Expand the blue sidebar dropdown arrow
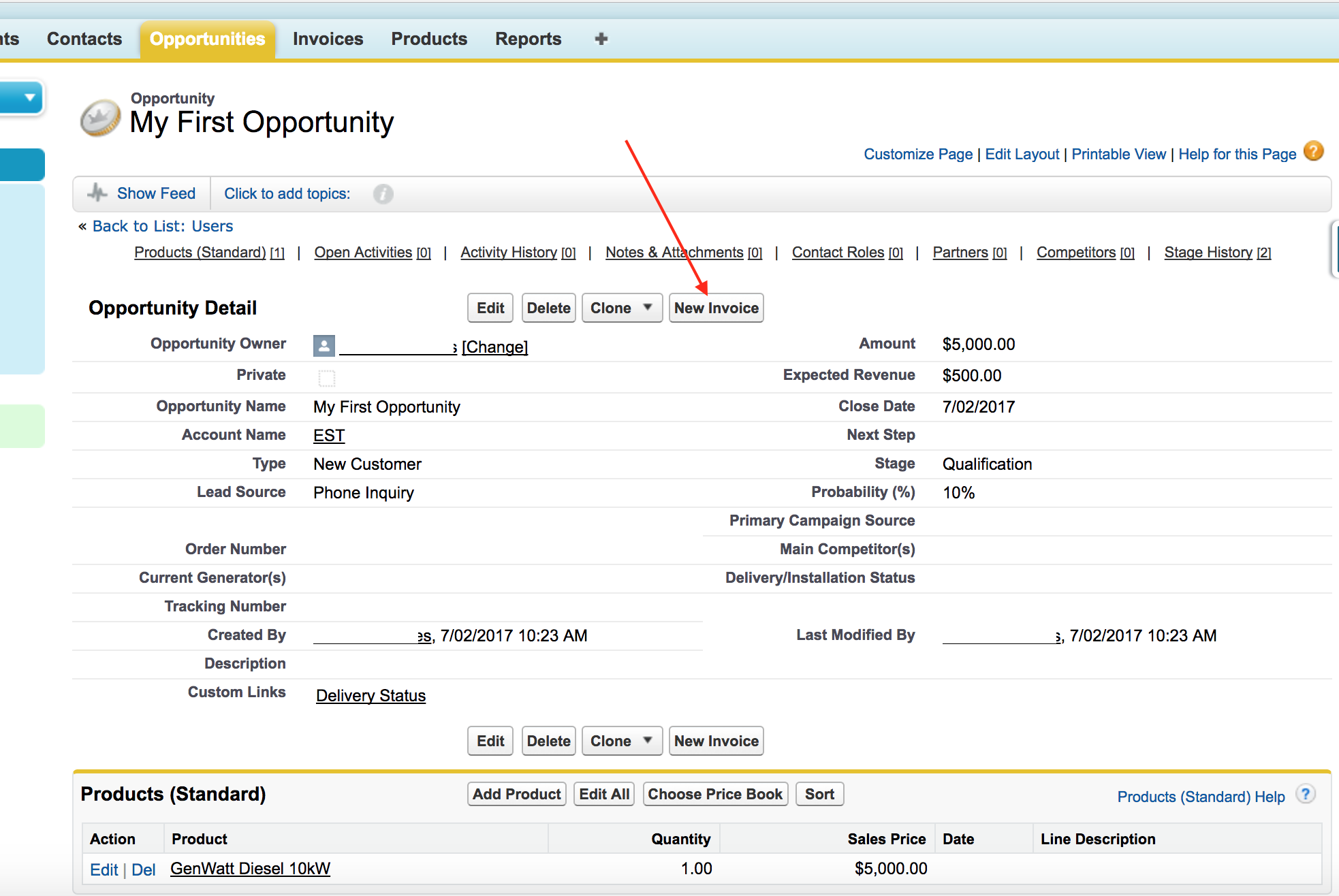Image resolution: width=1339 pixels, height=896 pixels. (29, 97)
